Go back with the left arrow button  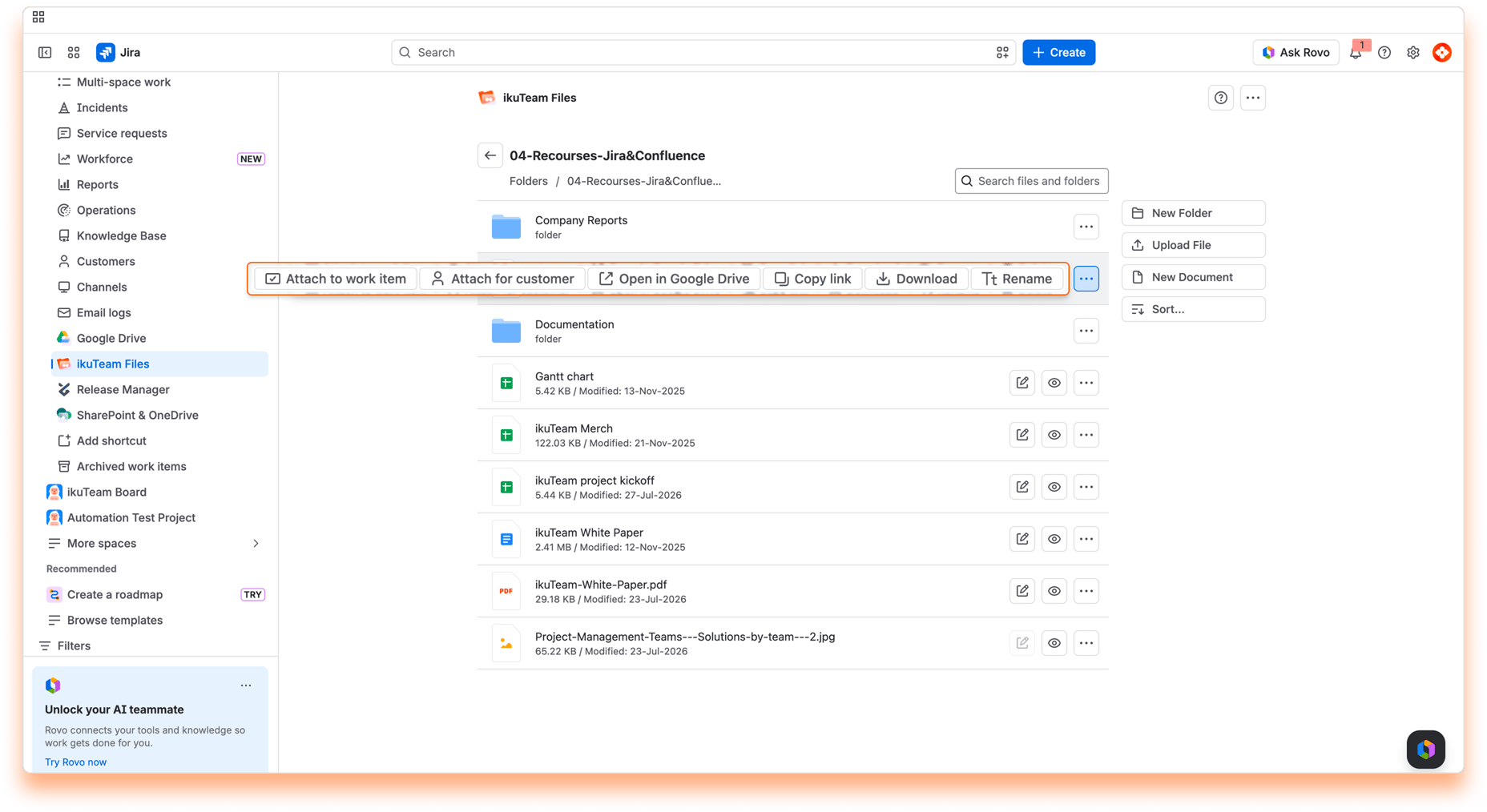(x=490, y=155)
